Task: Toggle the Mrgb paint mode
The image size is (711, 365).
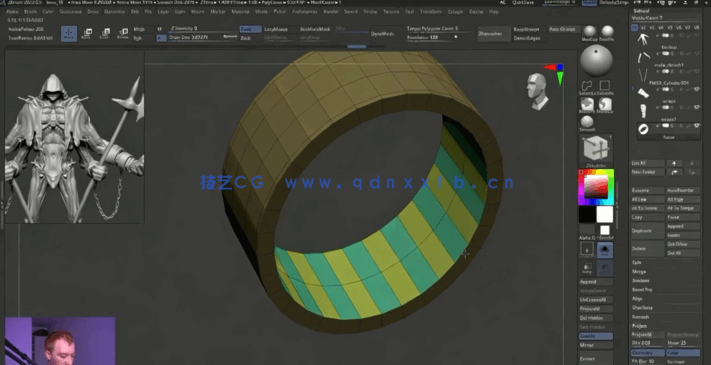Action: click(143, 29)
